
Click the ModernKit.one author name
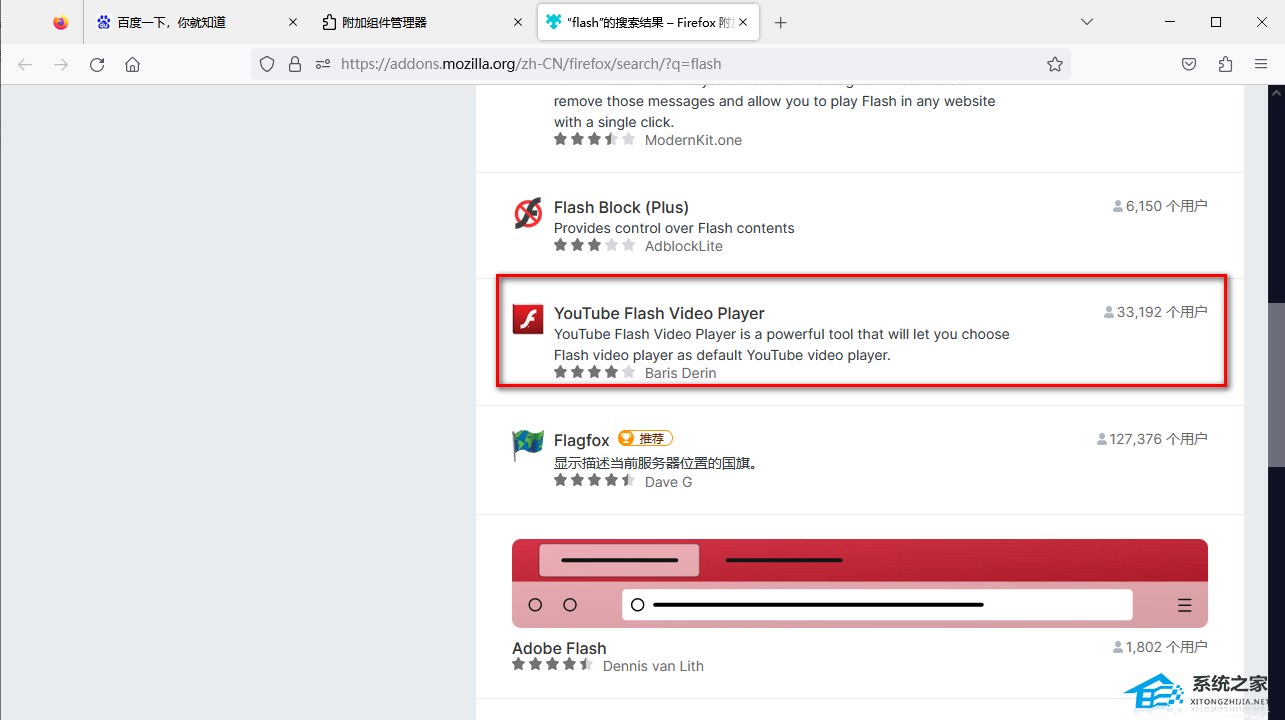pos(693,140)
